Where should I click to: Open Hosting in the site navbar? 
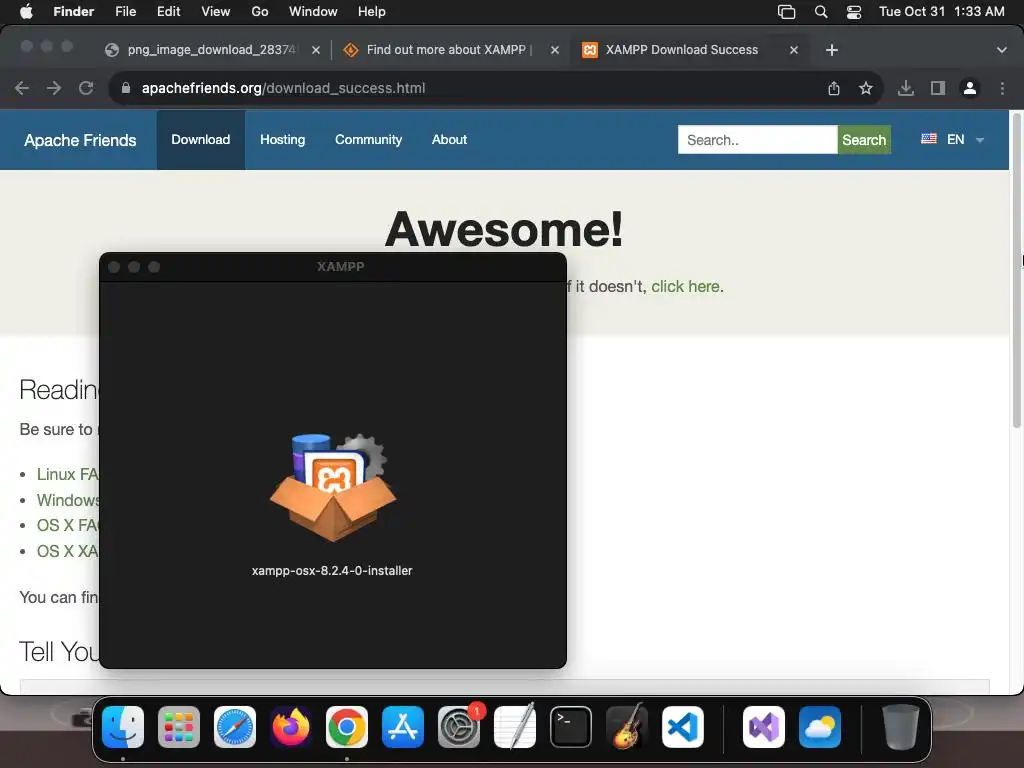click(282, 140)
